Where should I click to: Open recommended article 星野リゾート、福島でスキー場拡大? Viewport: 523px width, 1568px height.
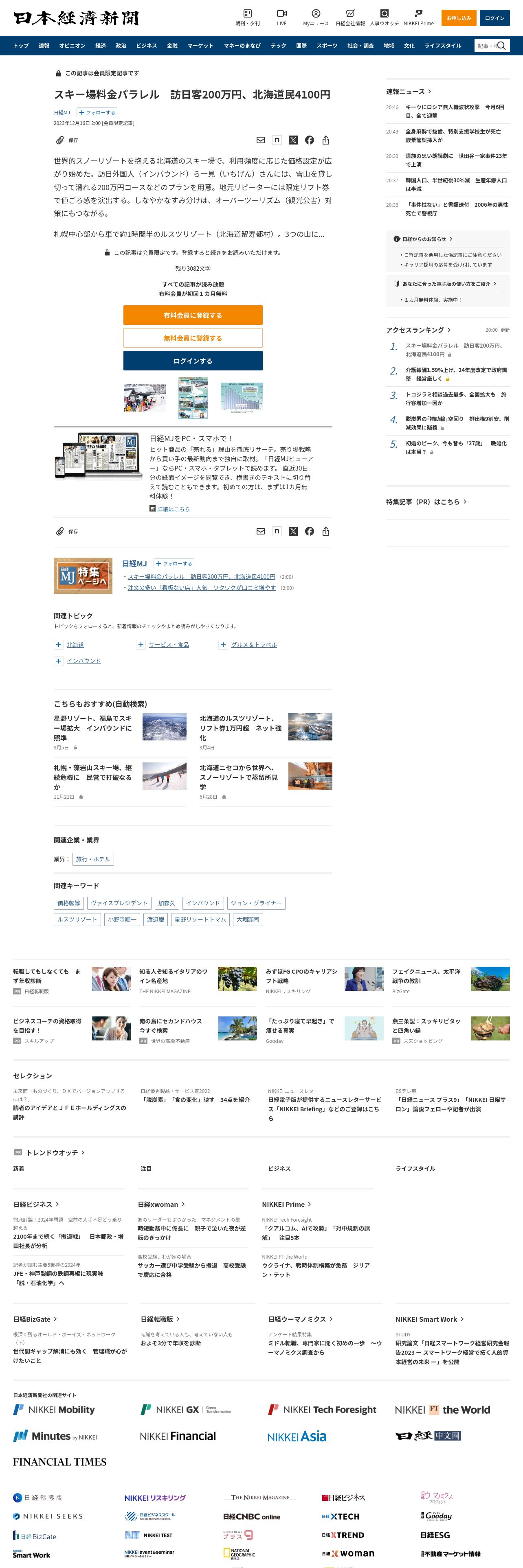[92, 728]
